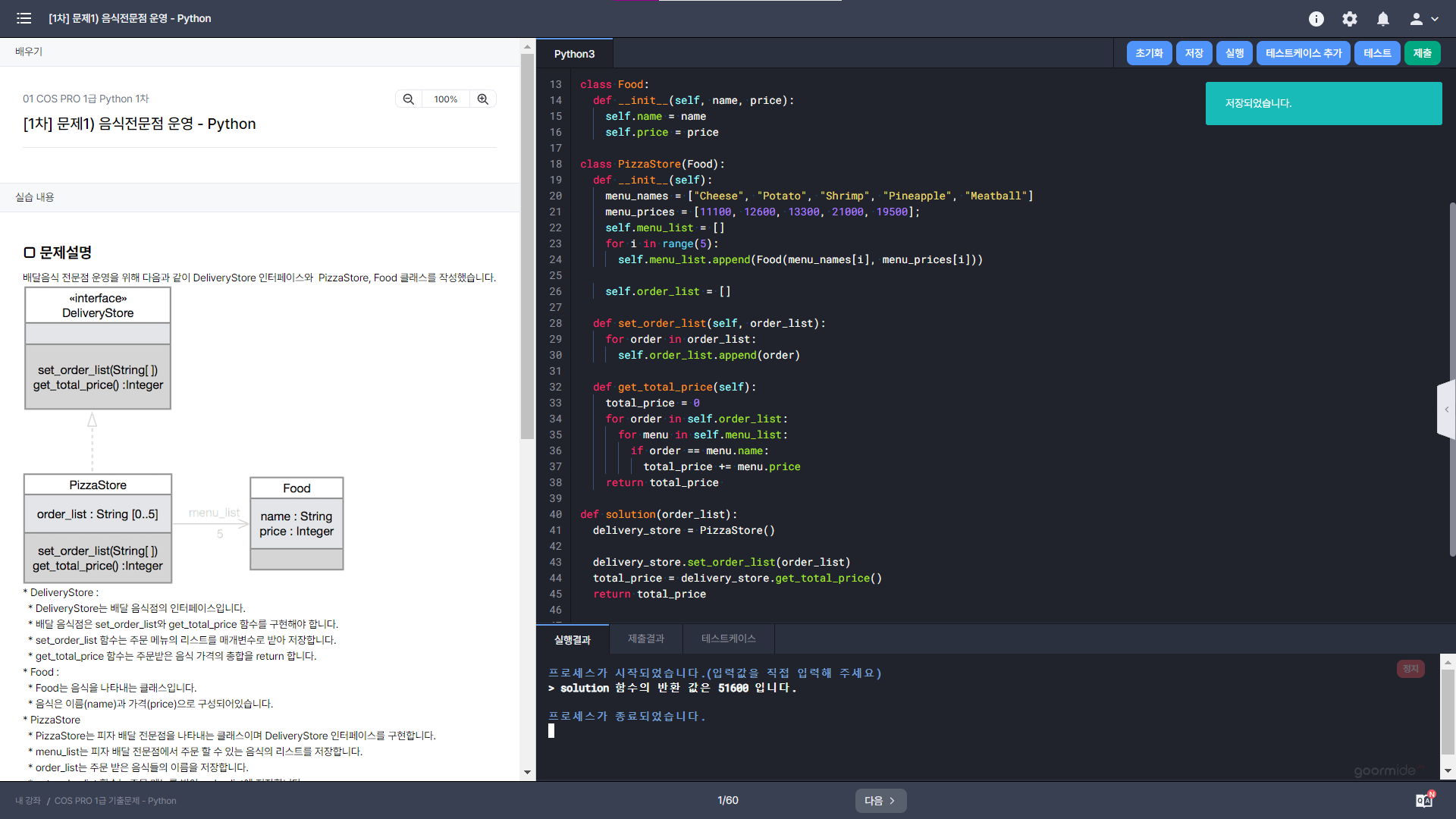This screenshot has width=1456, height=819.
Task: Click the zoom out magnifier icon
Action: click(x=409, y=99)
